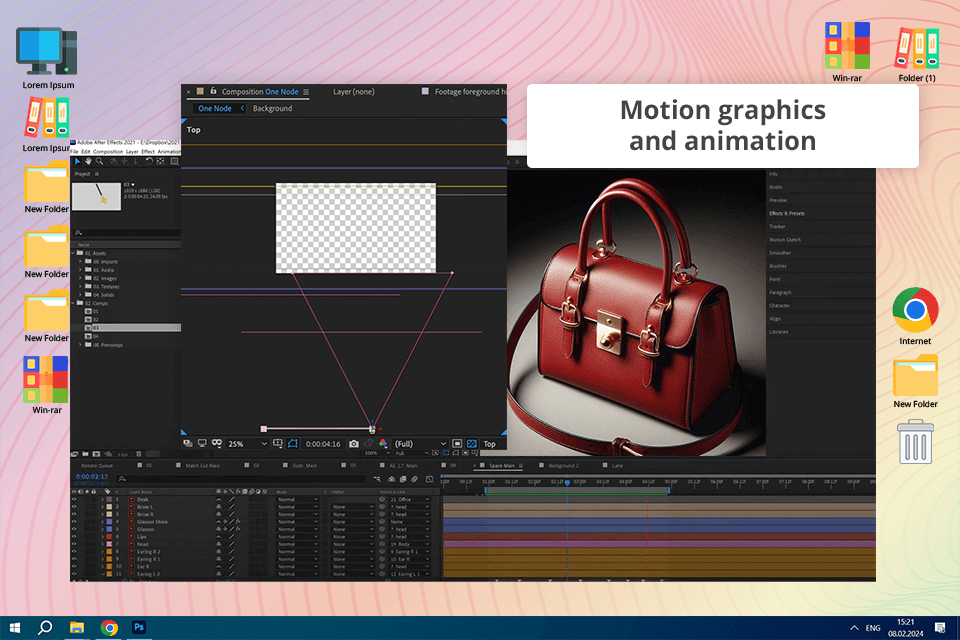Image resolution: width=960 pixels, height=640 pixels.
Task: Open parent dropdown showing 21. Office
Action: (x=409, y=500)
